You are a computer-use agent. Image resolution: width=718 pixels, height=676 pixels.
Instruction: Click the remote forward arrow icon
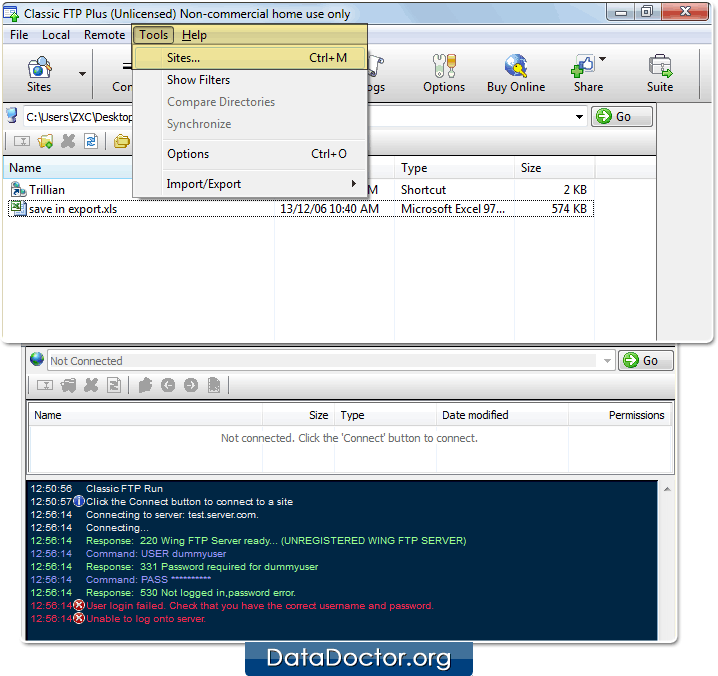[x=191, y=385]
